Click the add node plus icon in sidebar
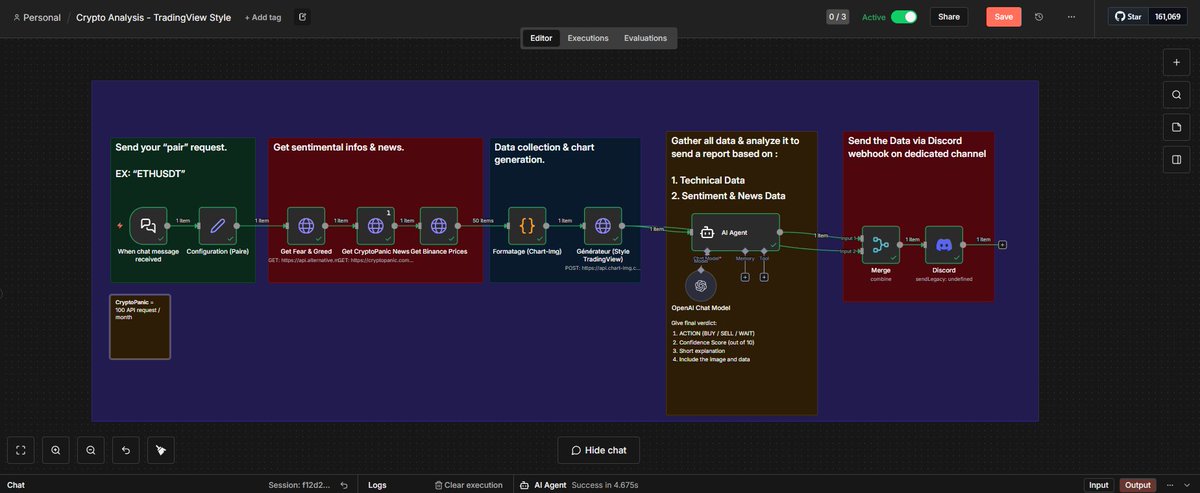Image resolution: width=1200 pixels, height=493 pixels. (1177, 62)
